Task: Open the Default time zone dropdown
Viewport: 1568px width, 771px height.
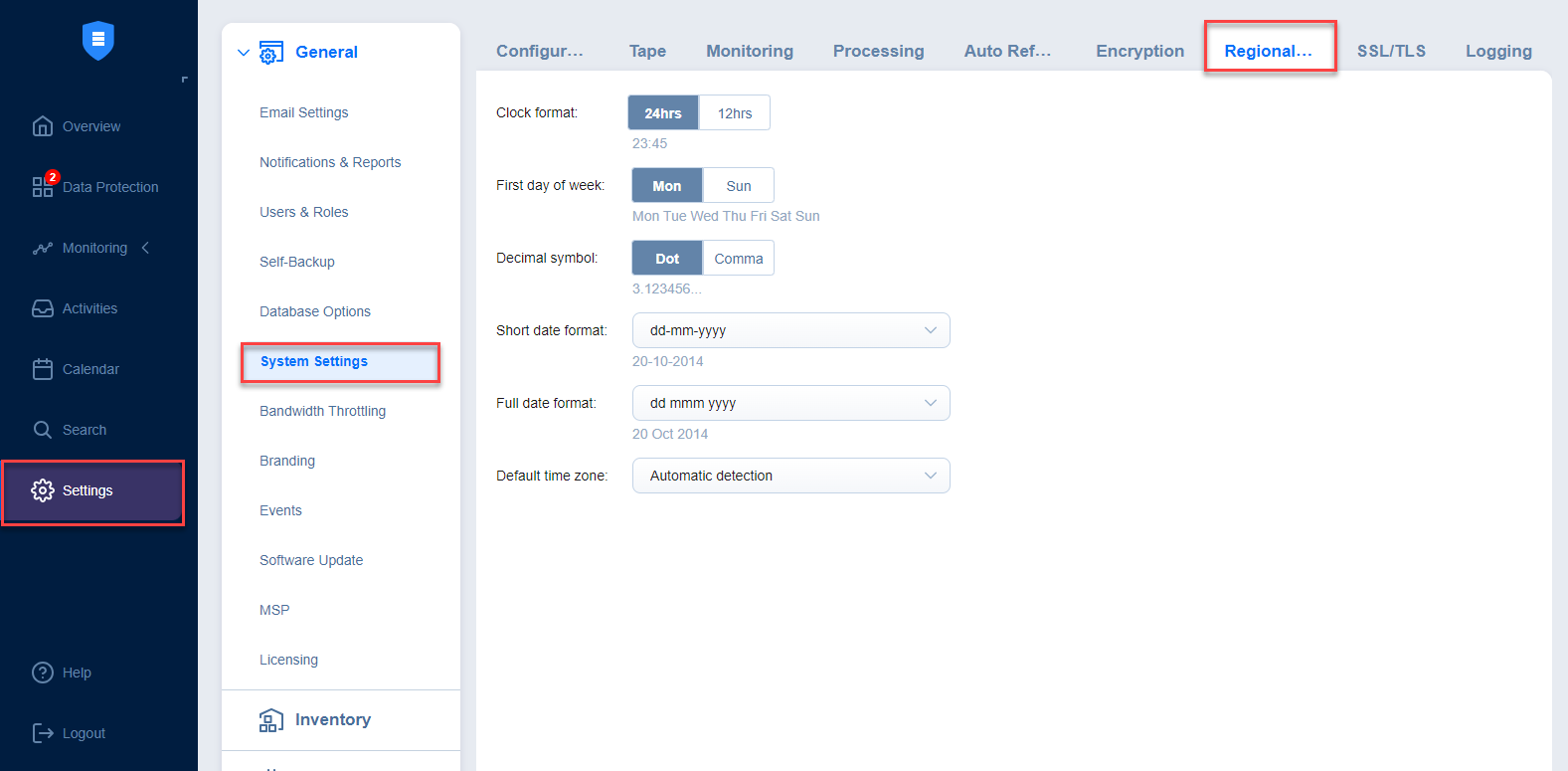Action: pyautogui.click(x=790, y=476)
